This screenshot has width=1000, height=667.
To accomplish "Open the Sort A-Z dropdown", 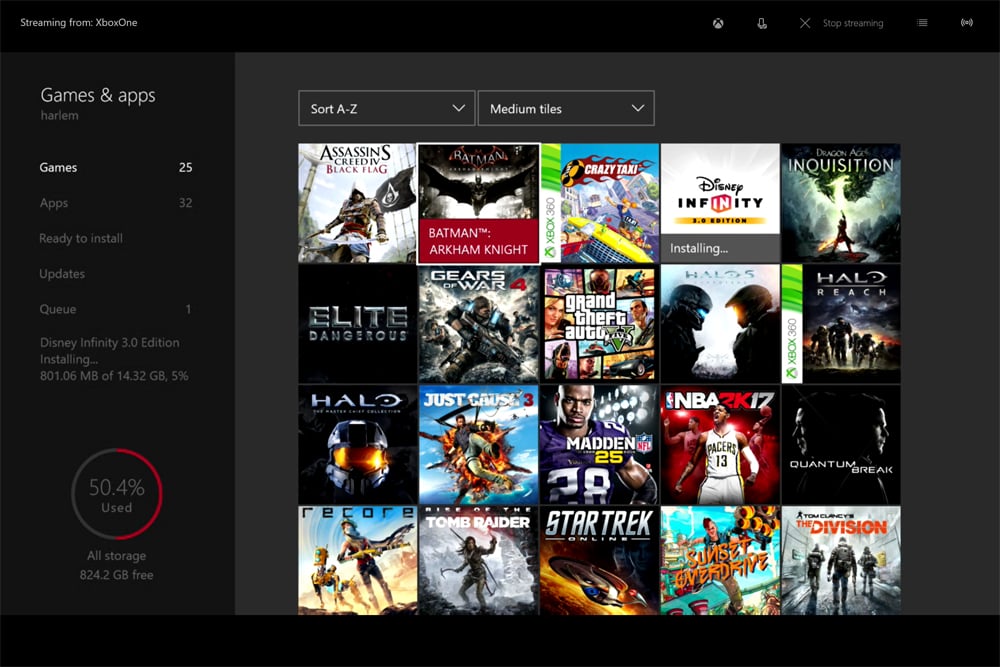I will click(386, 108).
